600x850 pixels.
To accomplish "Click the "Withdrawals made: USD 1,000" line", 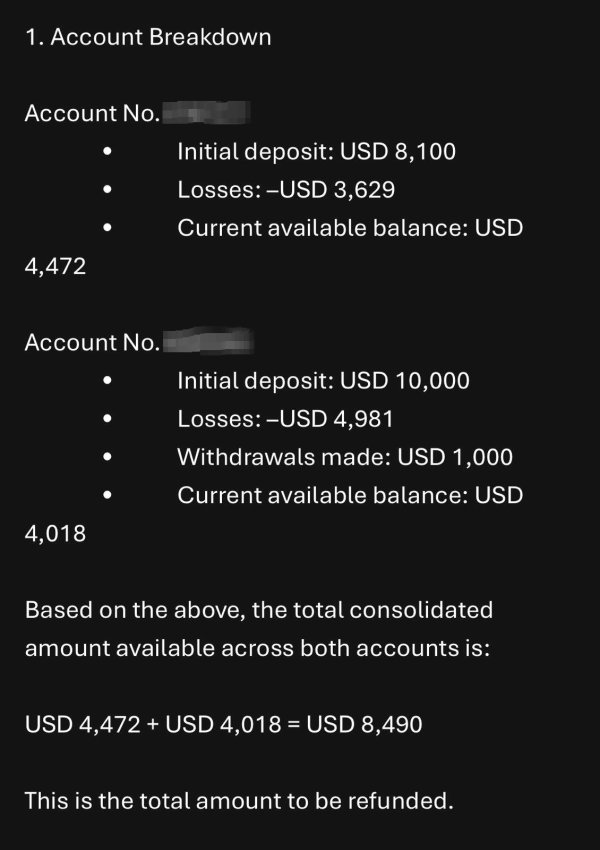I will pos(345,457).
